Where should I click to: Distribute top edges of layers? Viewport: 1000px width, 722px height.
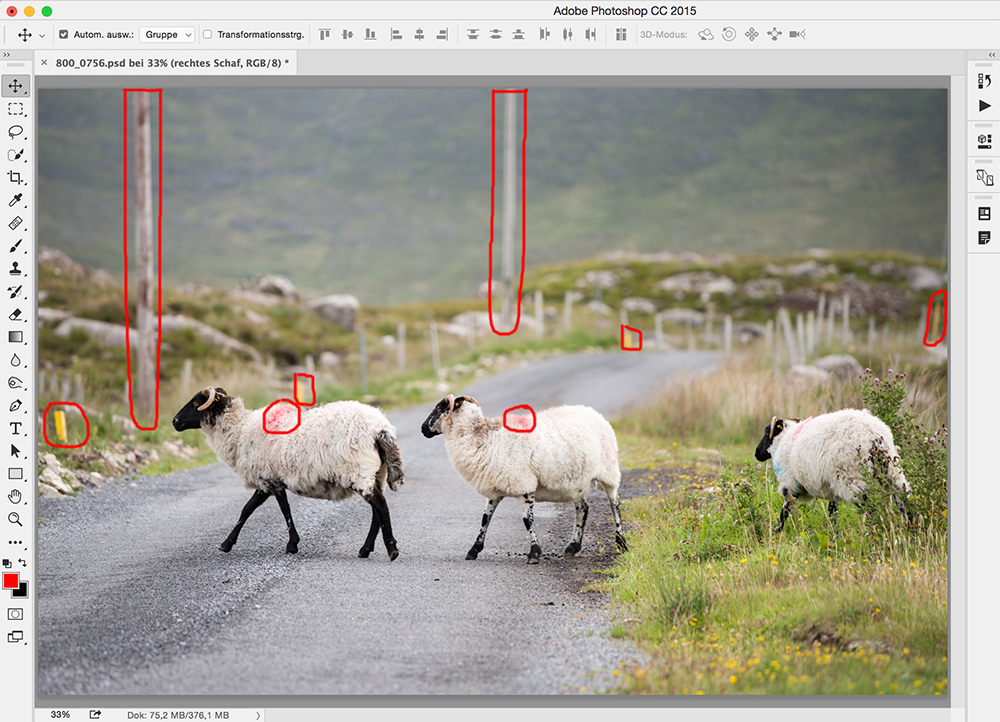point(473,34)
